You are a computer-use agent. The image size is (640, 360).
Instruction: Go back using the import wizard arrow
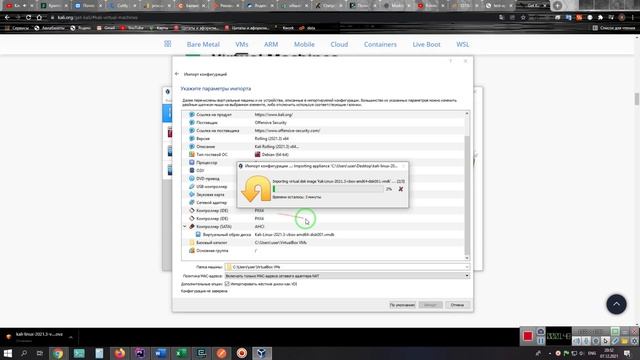[x=177, y=74]
